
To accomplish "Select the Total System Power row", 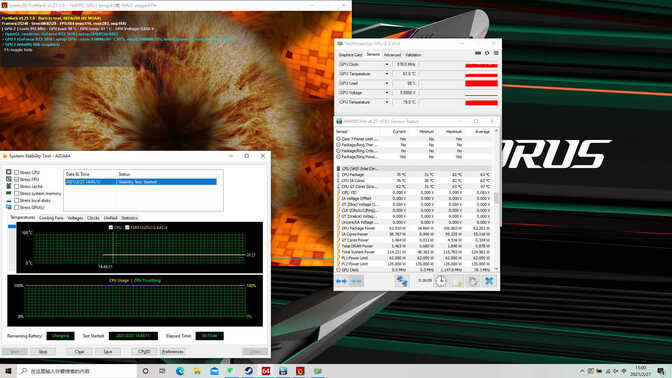I will coord(414,252).
